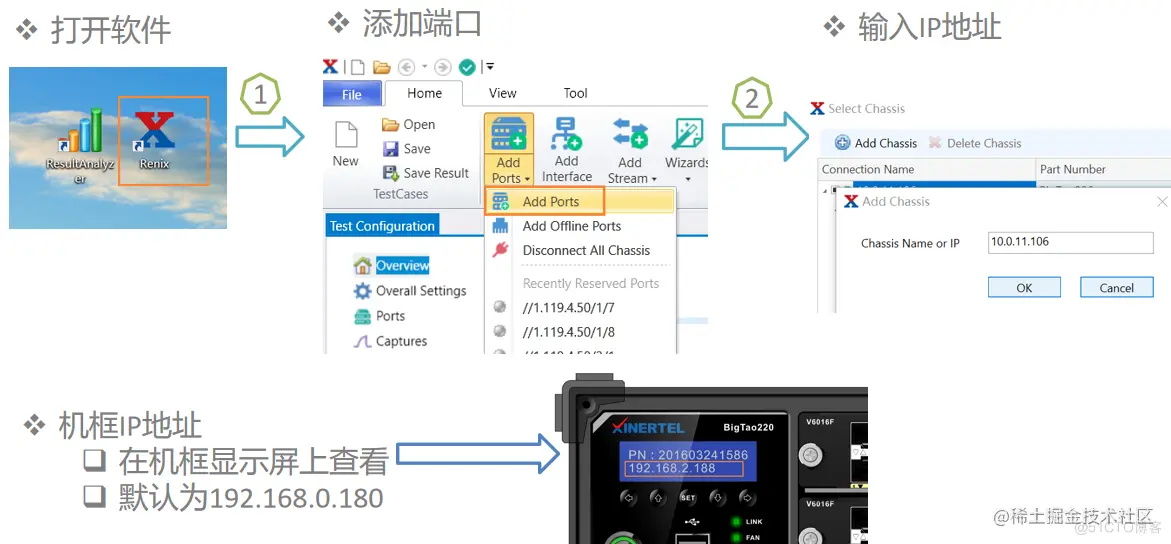
Task: Click Open in the TestCases group
Action: [x=409, y=125]
